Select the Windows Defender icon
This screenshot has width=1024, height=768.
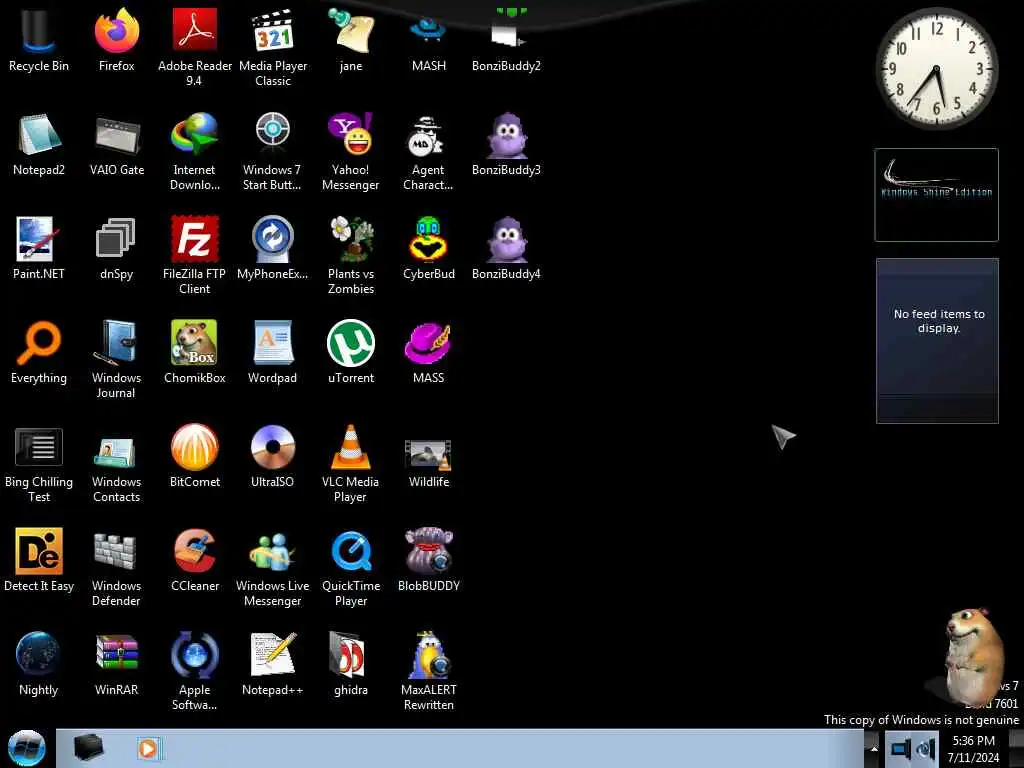tap(116, 568)
